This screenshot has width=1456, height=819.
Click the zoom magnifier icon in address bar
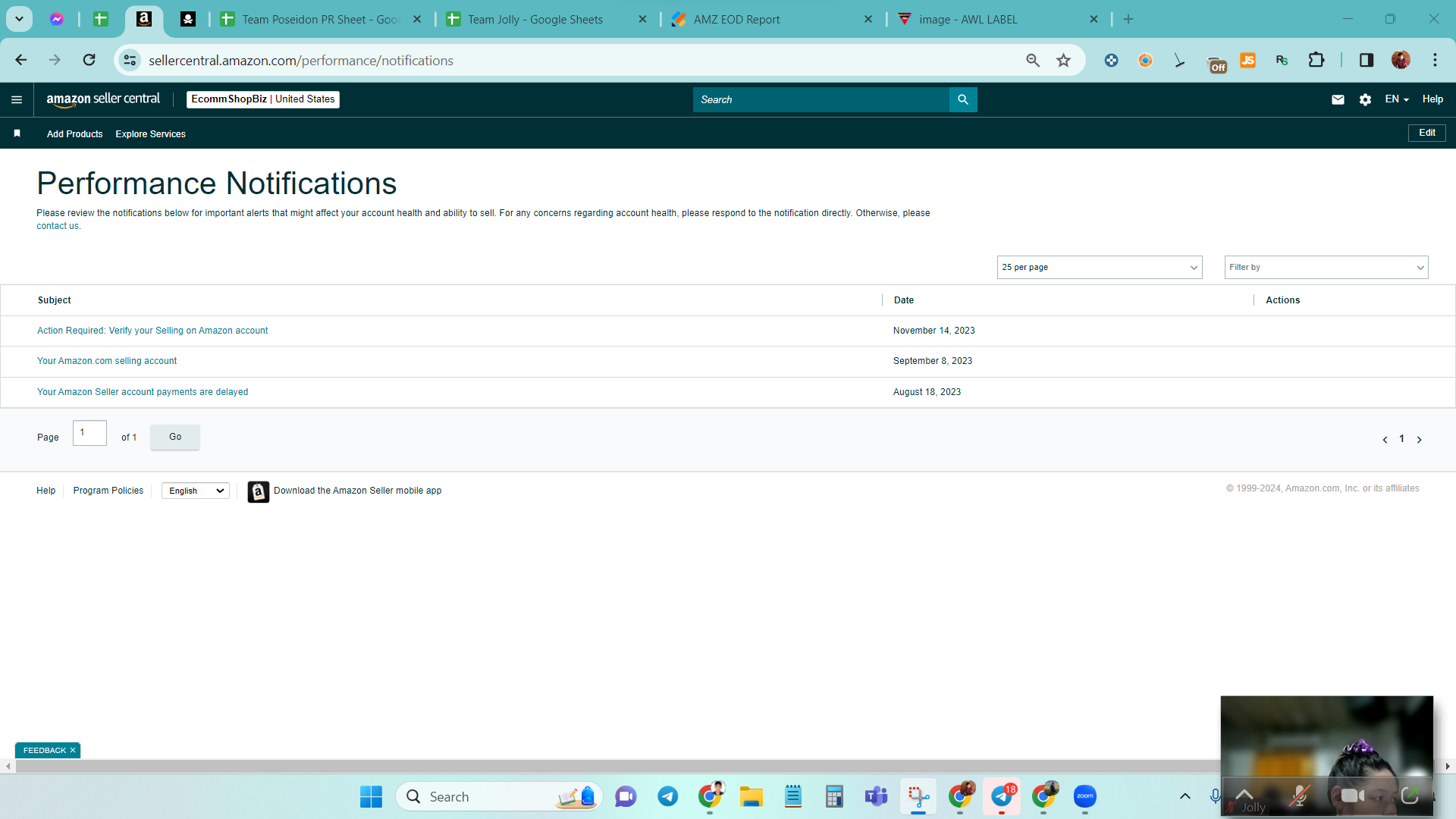pyautogui.click(x=1033, y=60)
